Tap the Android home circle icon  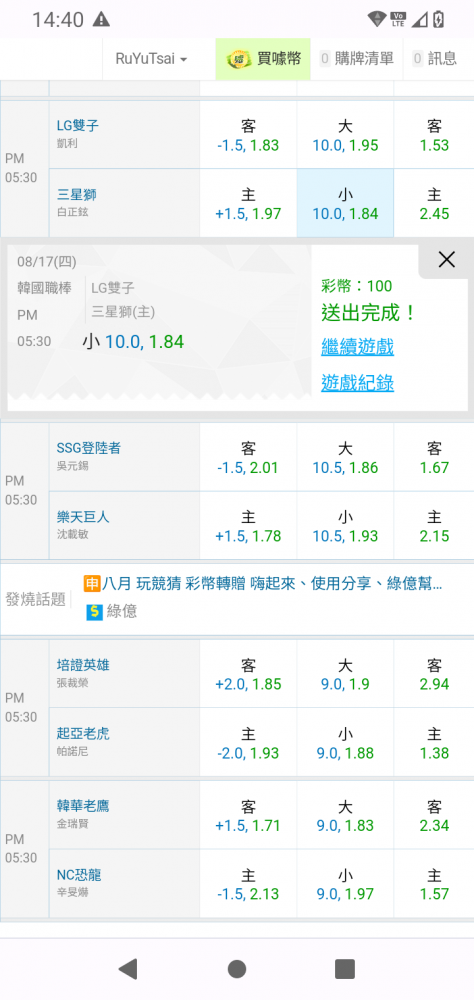tap(237, 969)
